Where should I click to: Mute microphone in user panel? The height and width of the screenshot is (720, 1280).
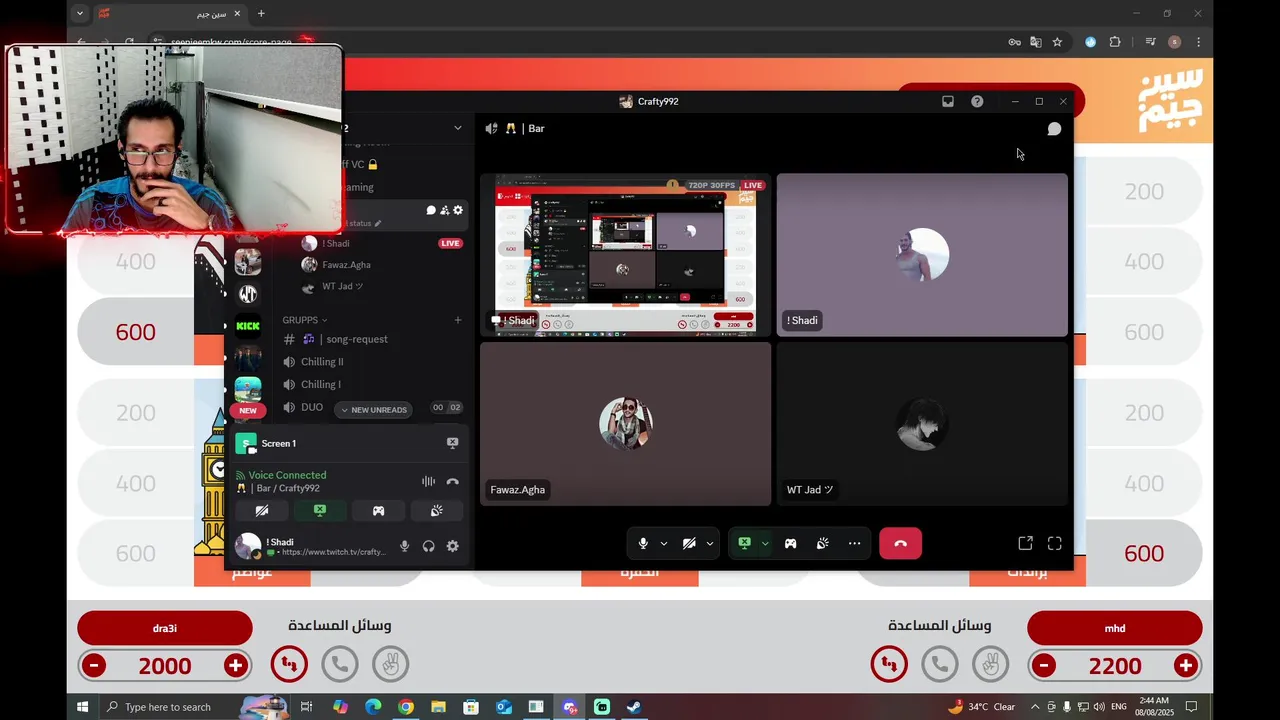point(404,546)
